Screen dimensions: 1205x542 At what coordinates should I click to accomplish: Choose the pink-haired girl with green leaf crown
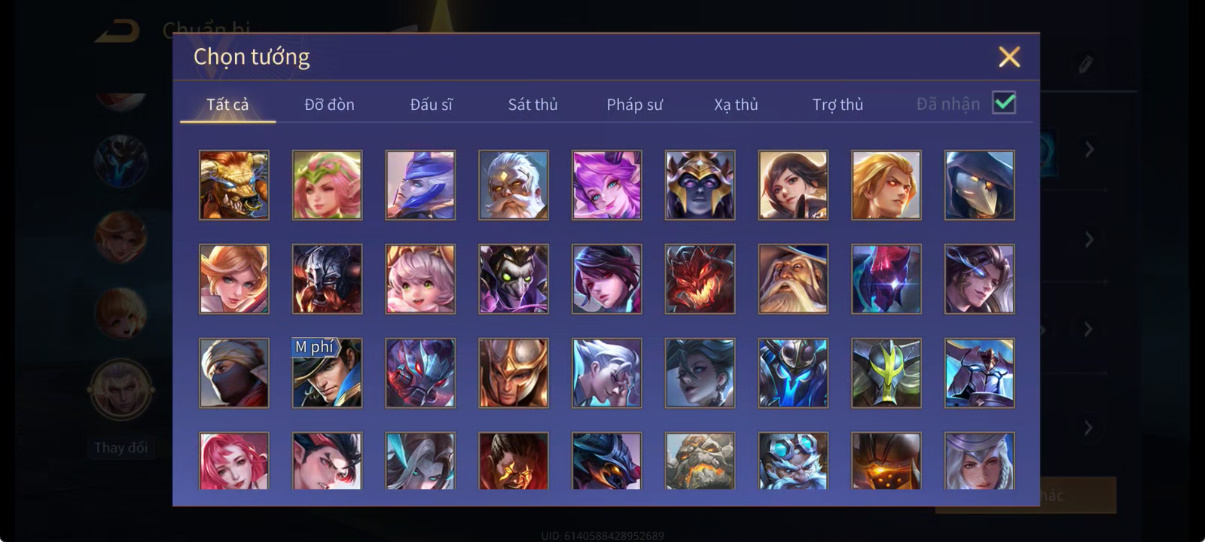pyautogui.click(x=327, y=185)
